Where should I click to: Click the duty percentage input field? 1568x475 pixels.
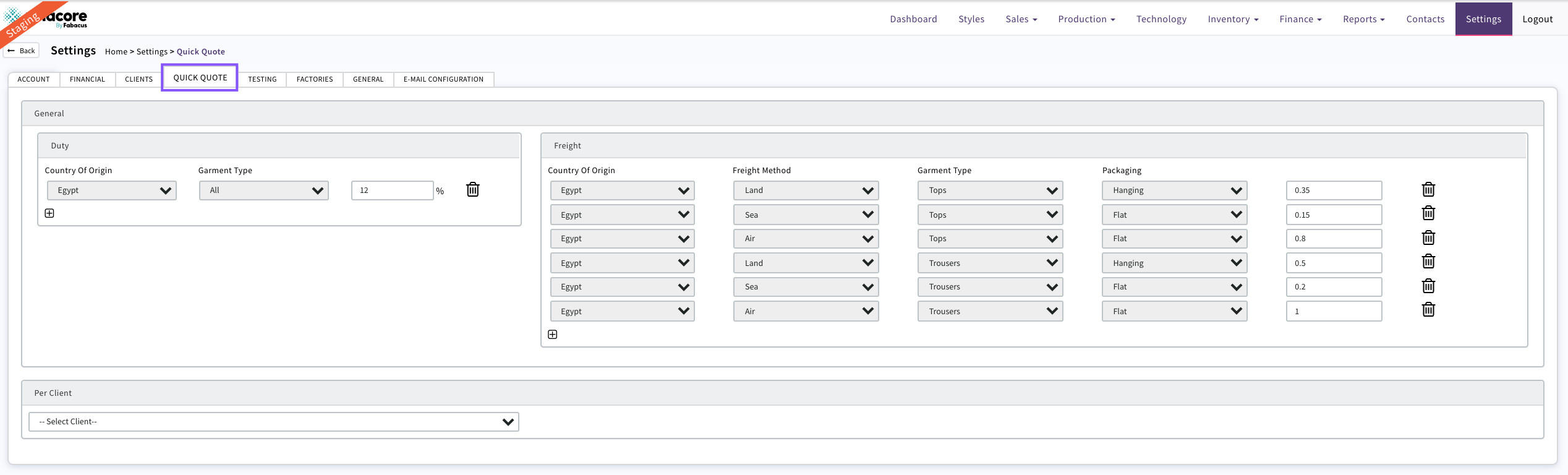tap(392, 190)
